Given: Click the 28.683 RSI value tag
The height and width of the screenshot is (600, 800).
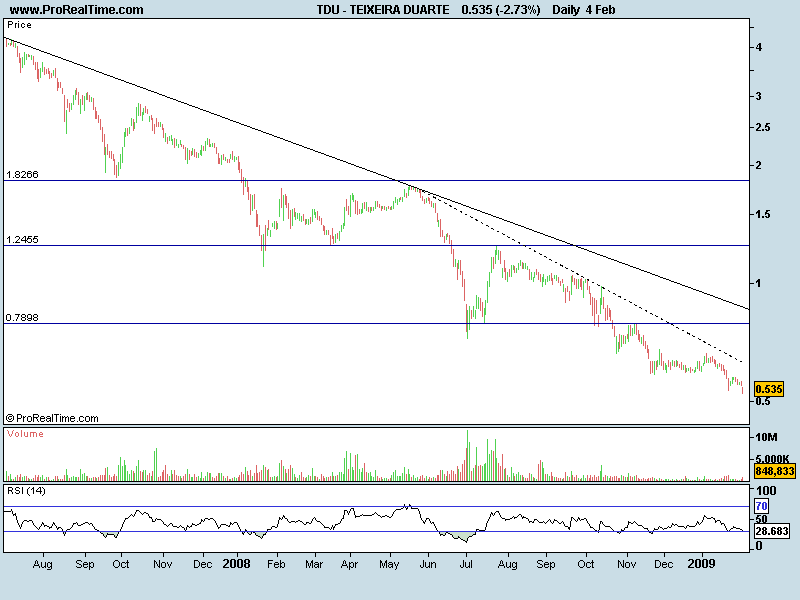Looking at the screenshot, I should tap(772, 531).
